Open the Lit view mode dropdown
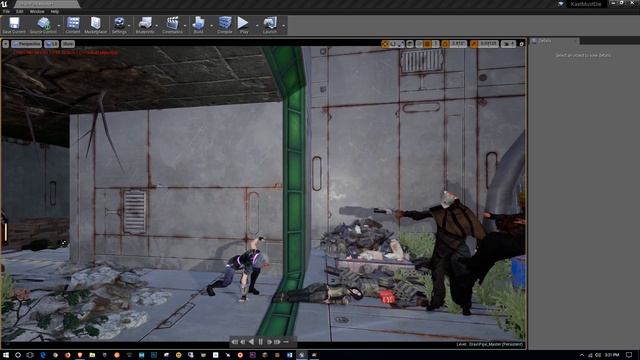This screenshot has width=640, height=360. [x=51, y=44]
